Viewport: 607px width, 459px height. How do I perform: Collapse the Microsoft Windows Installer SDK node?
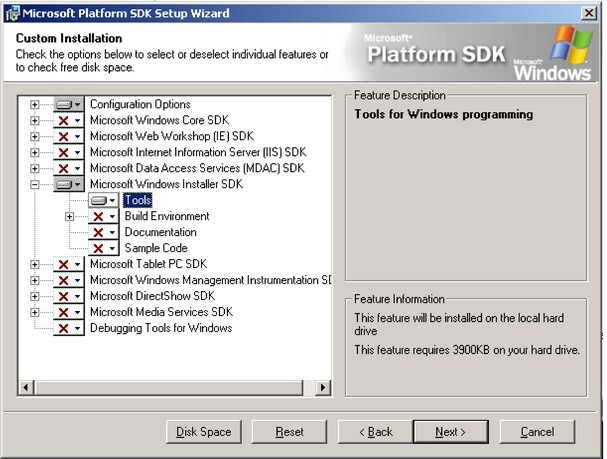34,184
